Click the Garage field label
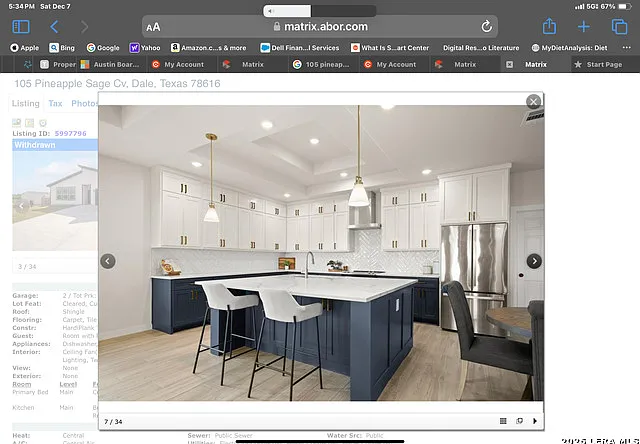640x444 pixels. pyautogui.click(x=25, y=295)
